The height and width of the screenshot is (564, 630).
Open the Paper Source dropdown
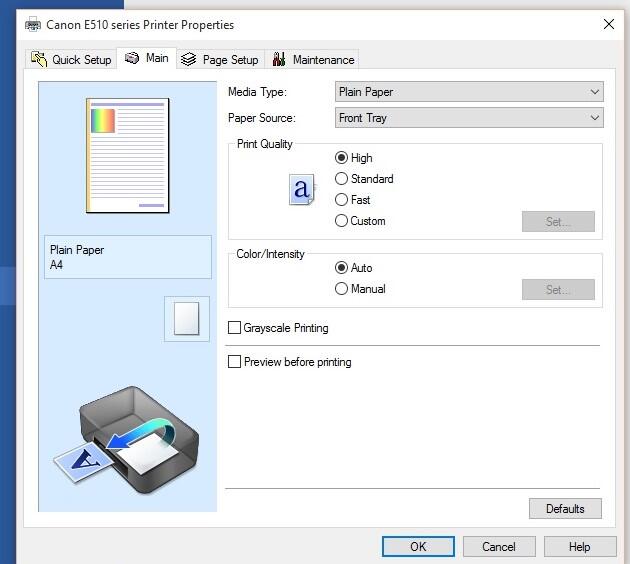[x=469, y=118]
